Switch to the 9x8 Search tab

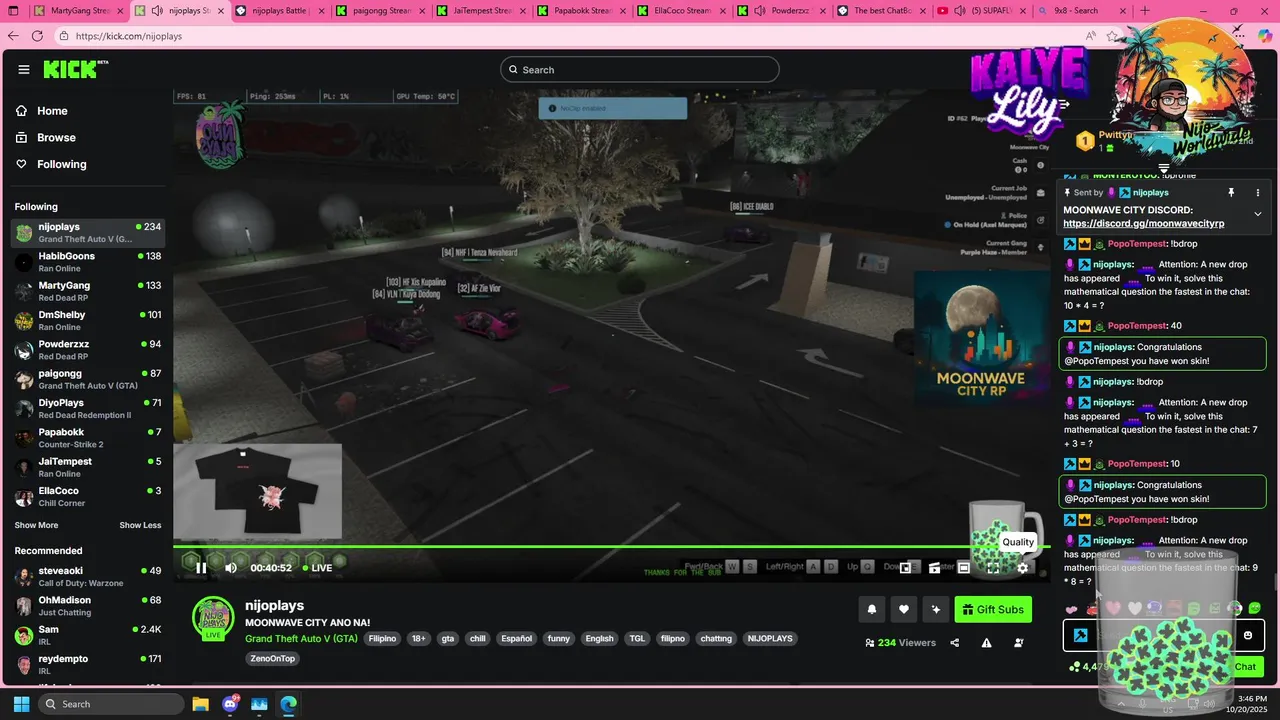(x=1081, y=11)
